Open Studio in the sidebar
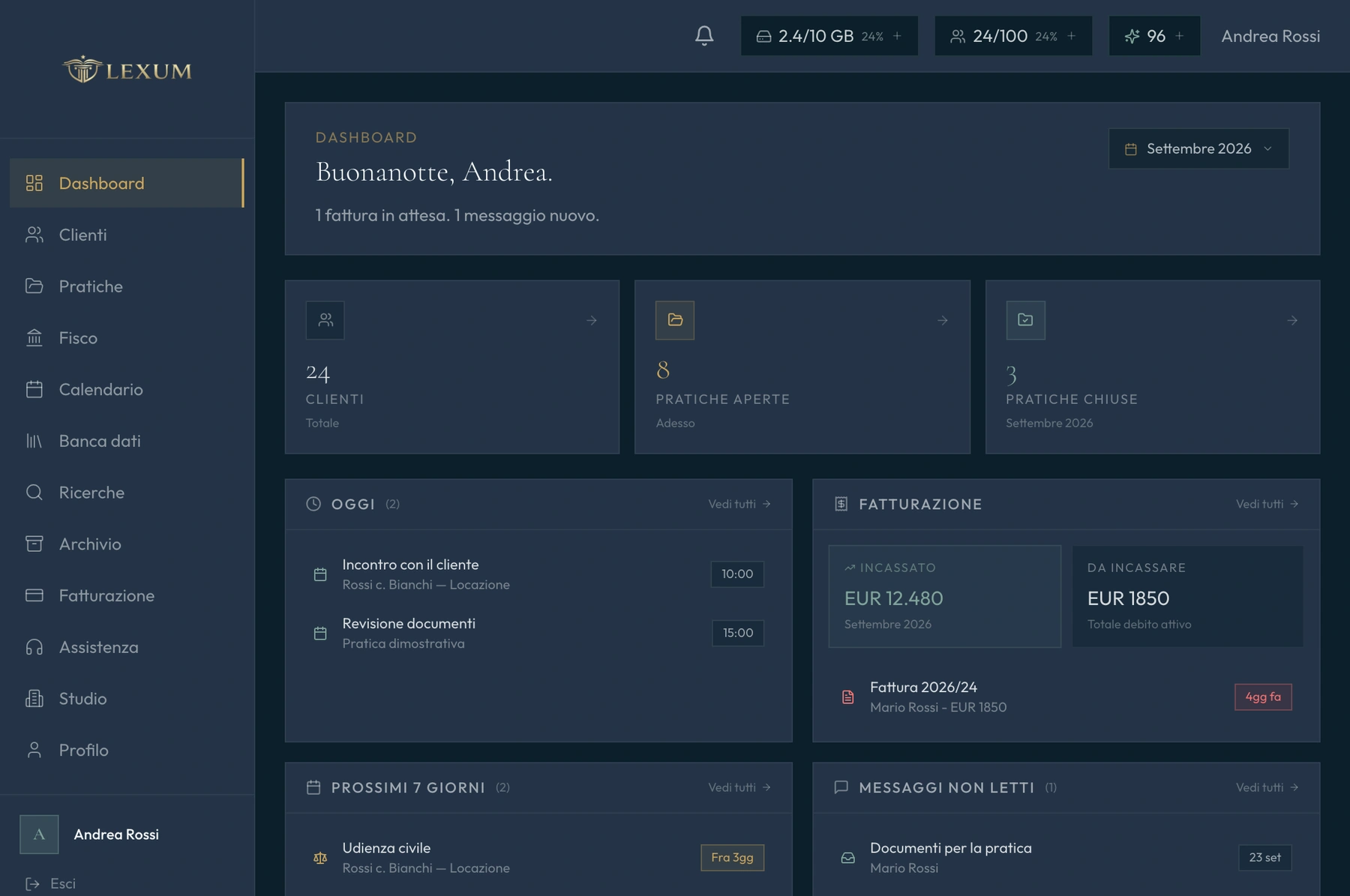Viewport: 1350px width, 896px height. (x=127, y=699)
